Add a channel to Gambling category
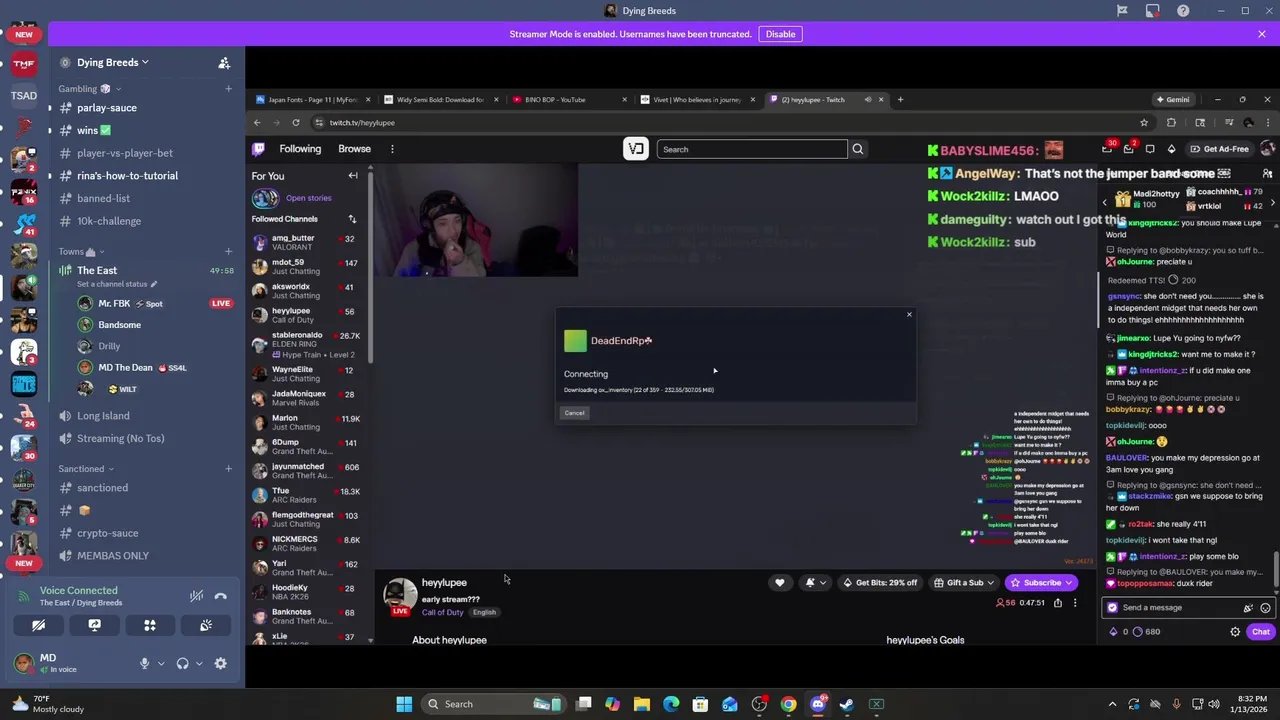1280x720 pixels. pos(229,89)
